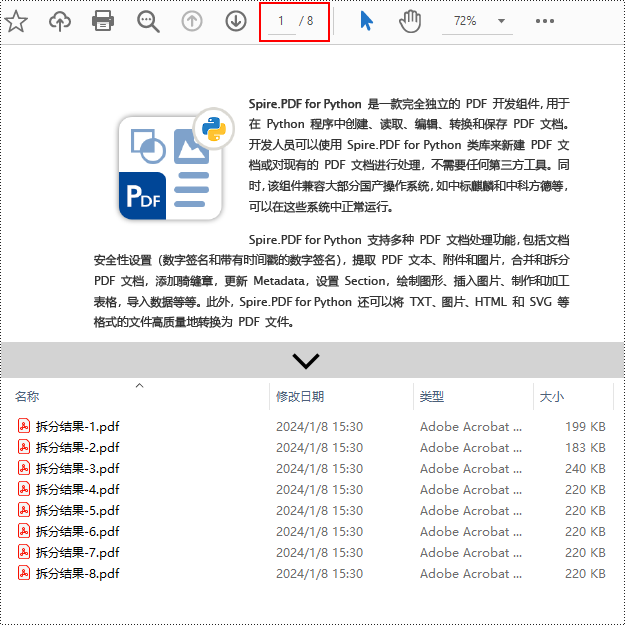Click PDF icon of 拆分结果-2.pdf
Image resolution: width=625 pixels, height=625 pixels.
pyautogui.click(x=24, y=447)
